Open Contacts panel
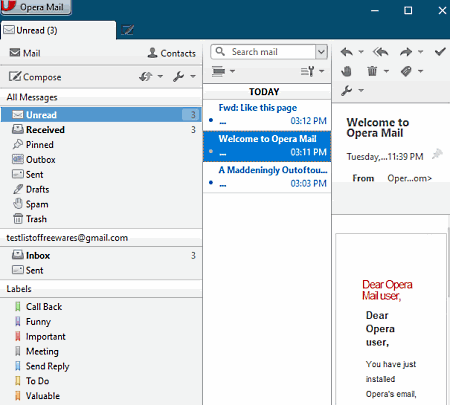This screenshot has width=450, height=405. point(171,53)
